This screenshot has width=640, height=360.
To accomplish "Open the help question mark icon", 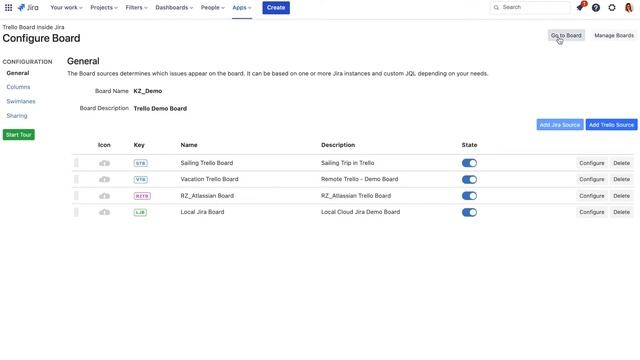I will pos(596,7).
